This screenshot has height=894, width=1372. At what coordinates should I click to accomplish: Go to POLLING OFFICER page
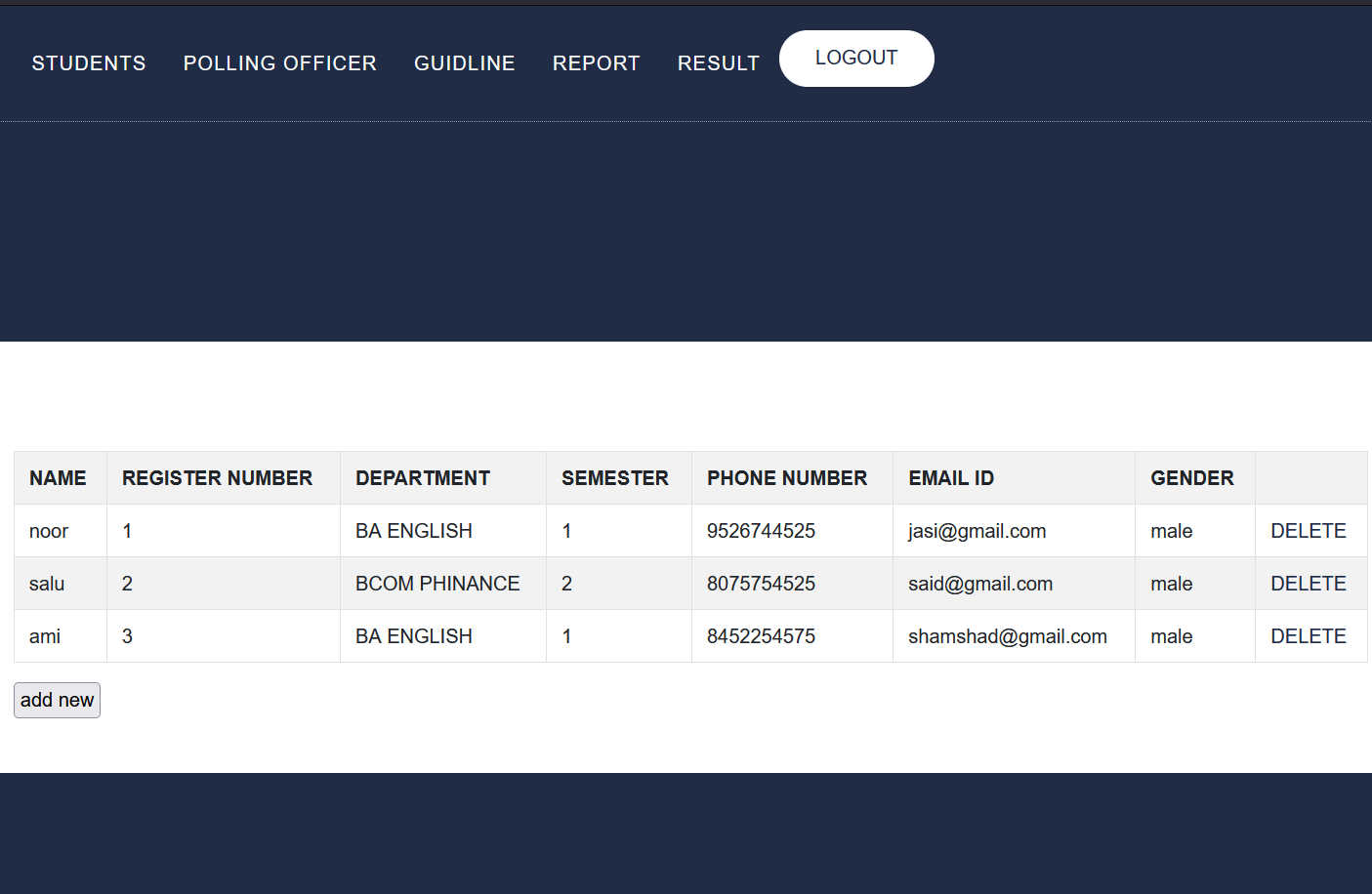[x=279, y=63]
